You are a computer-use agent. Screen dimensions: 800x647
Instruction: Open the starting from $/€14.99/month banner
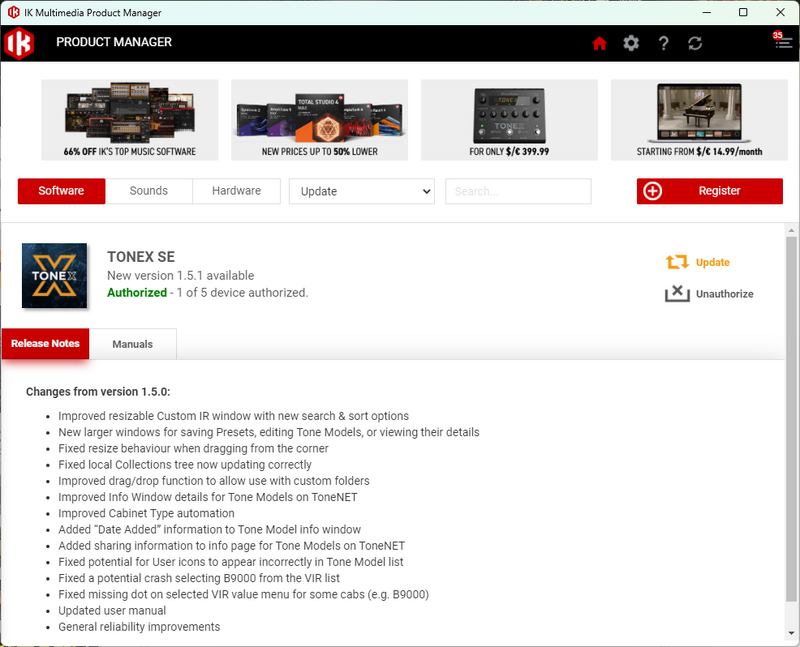699,120
